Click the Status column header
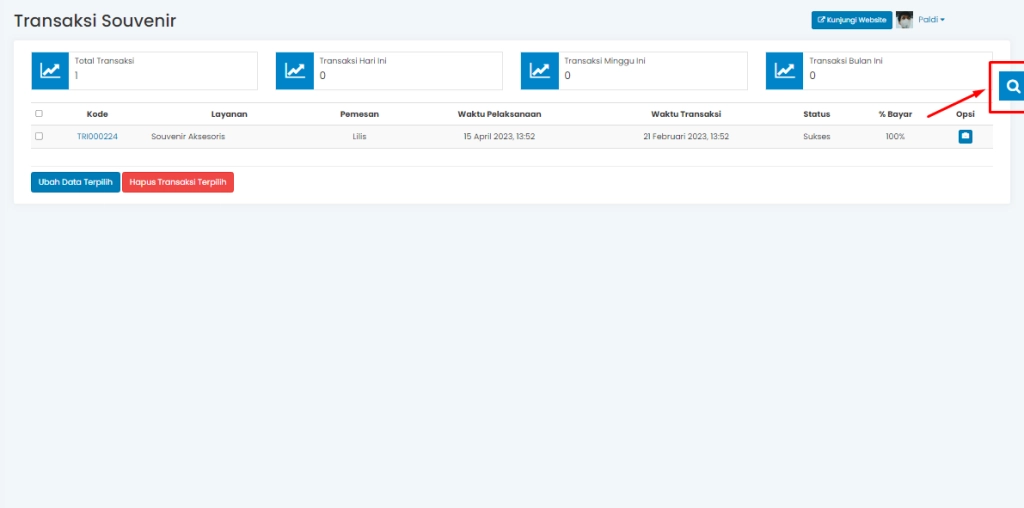This screenshot has width=1024, height=508. (x=816, y=114)
